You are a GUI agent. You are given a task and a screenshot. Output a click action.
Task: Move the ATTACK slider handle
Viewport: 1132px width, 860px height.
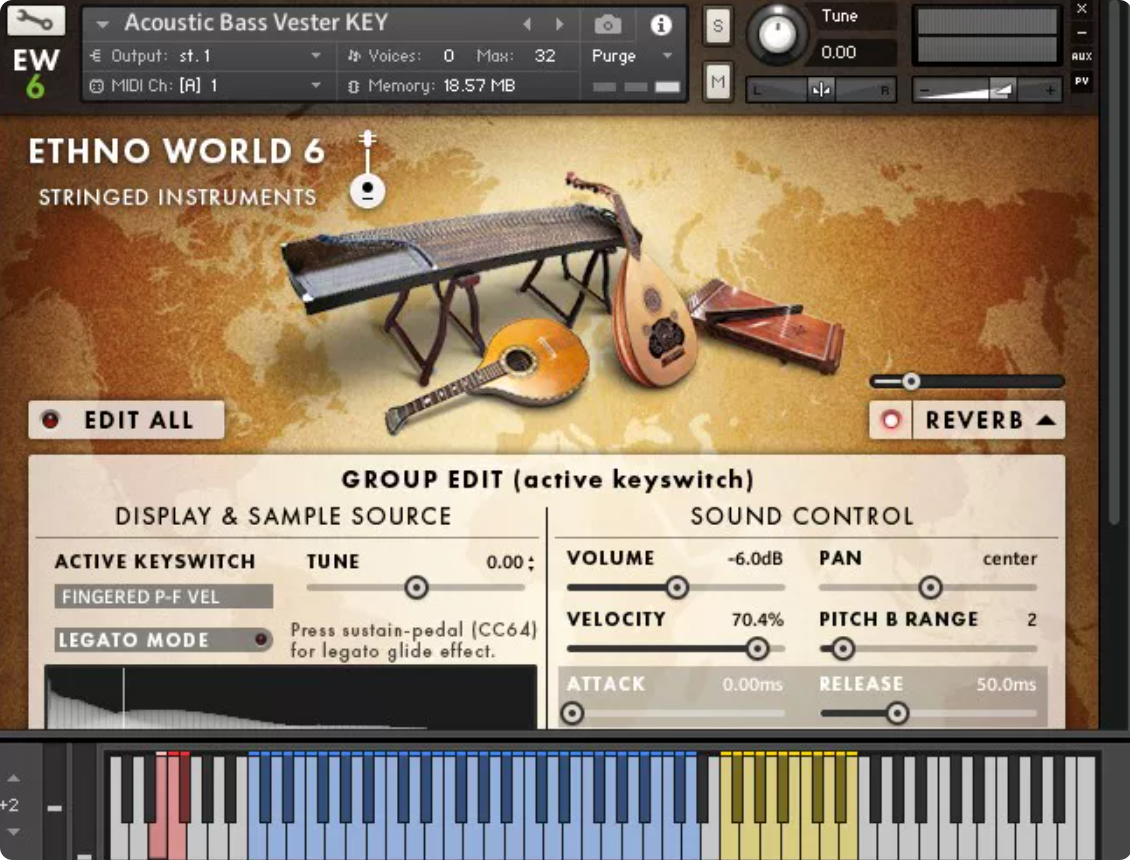click(572, 713)
